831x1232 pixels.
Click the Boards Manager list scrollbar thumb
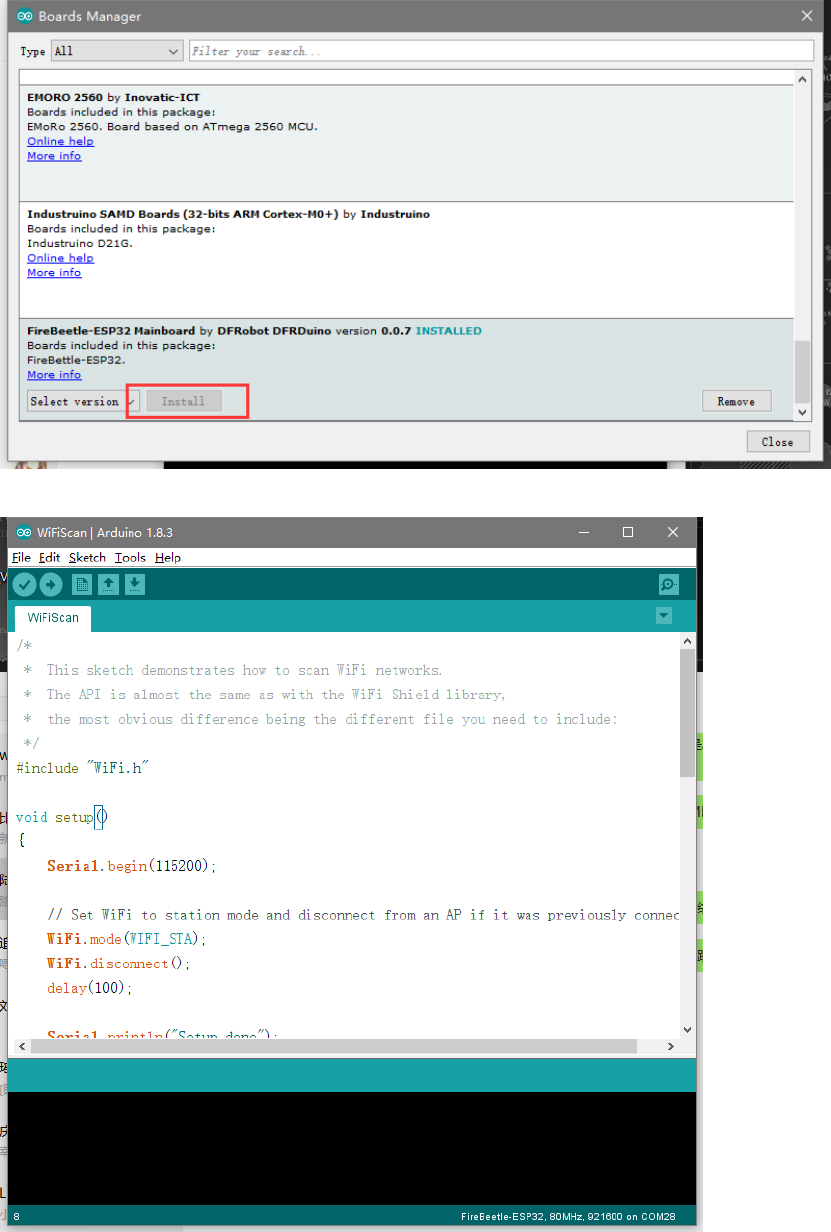(802, 371)
